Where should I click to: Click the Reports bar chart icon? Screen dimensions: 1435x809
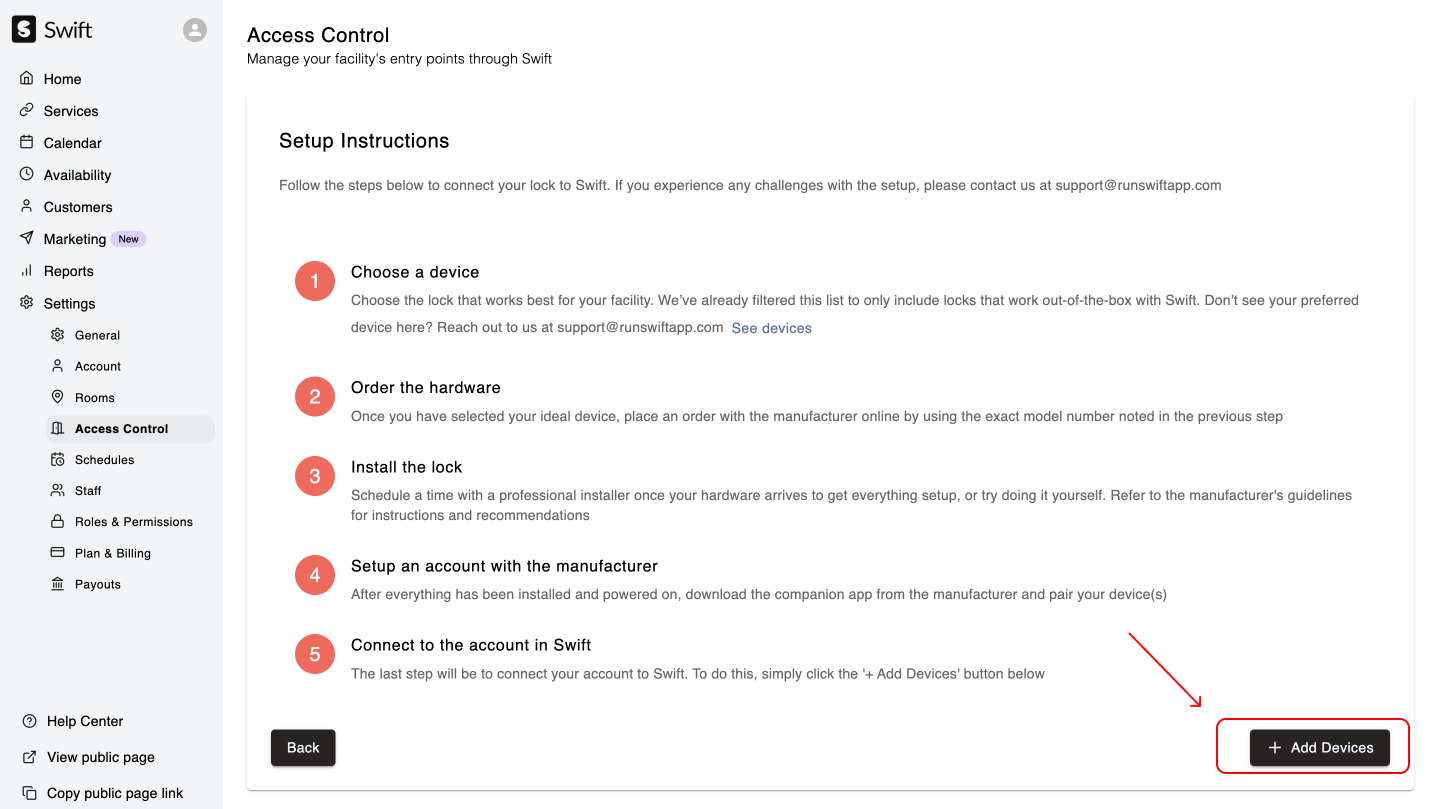point(27,271)
